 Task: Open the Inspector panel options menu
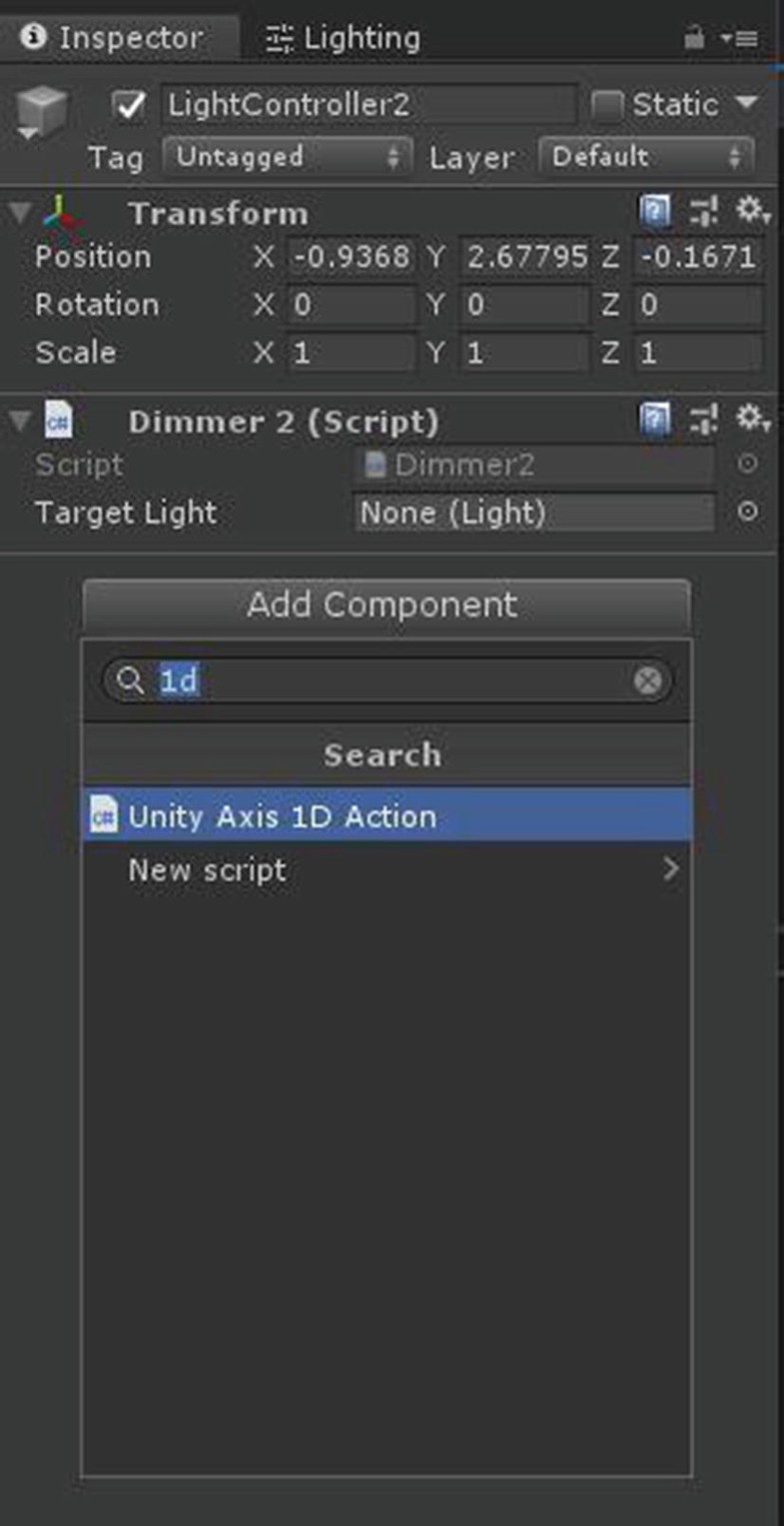pos(741,39)
